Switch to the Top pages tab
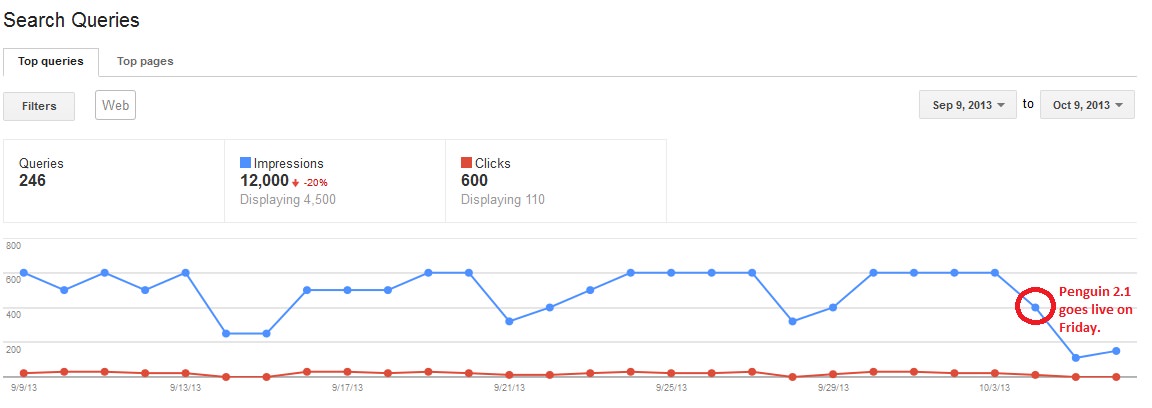This screenshot has height=408, width=1152. click(145, 62)
